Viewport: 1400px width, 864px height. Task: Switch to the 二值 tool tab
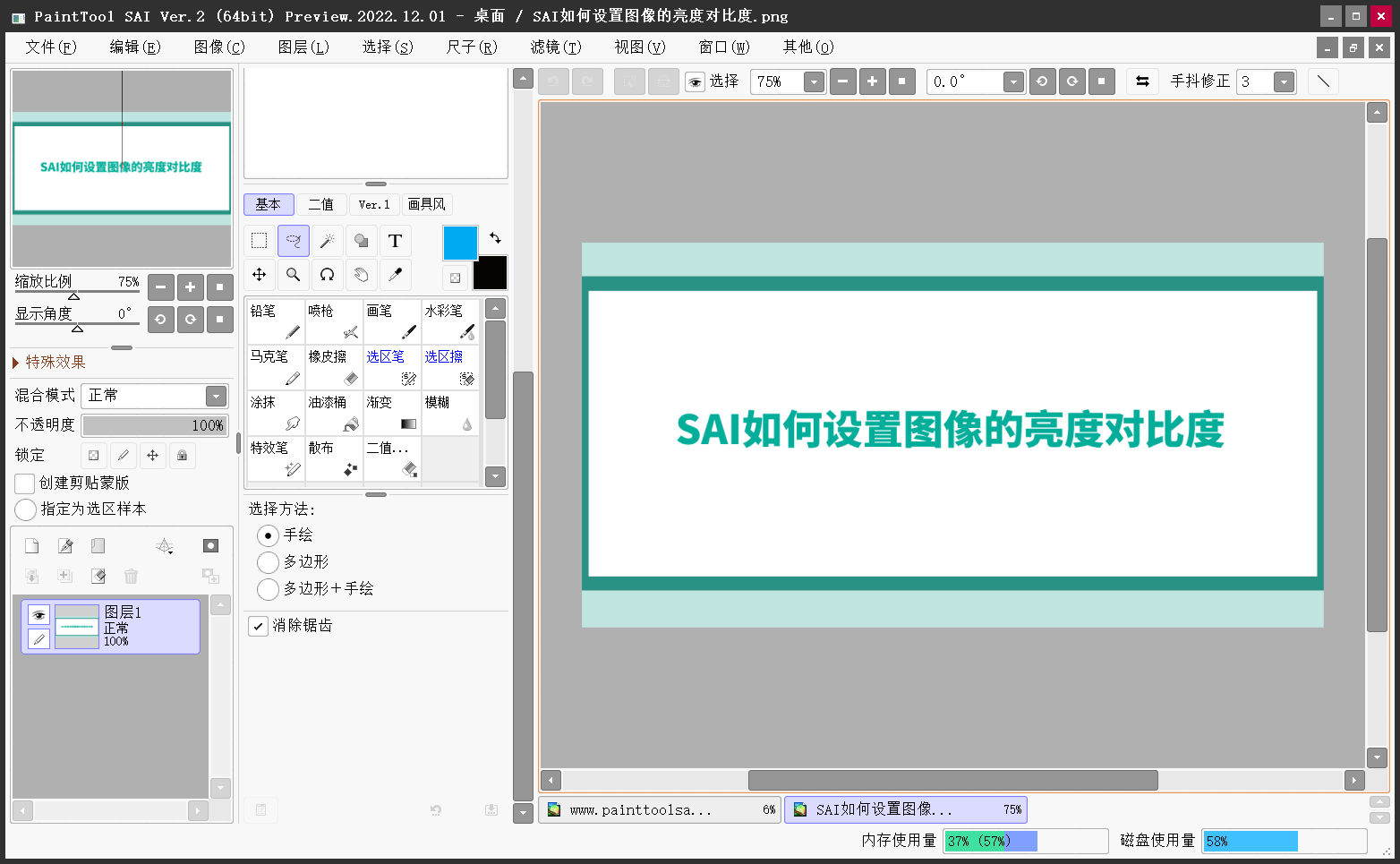coord(321,205)
